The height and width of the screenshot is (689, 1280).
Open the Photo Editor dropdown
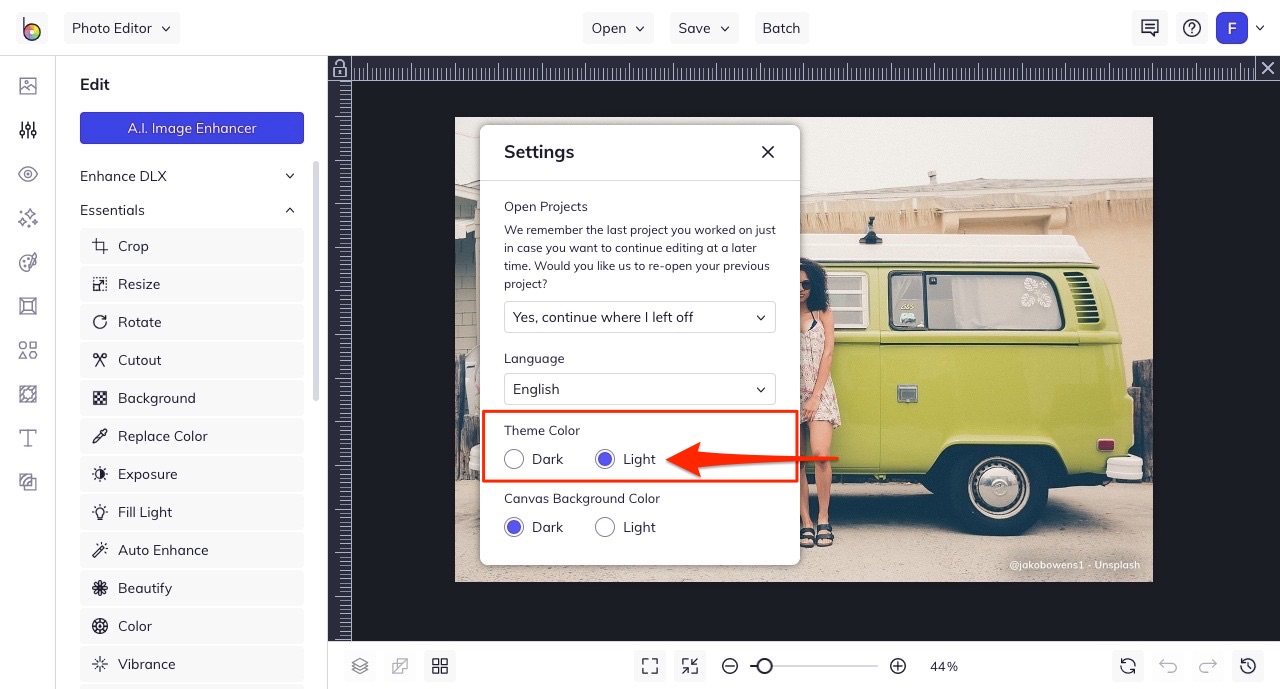click(x=122, y=28)
